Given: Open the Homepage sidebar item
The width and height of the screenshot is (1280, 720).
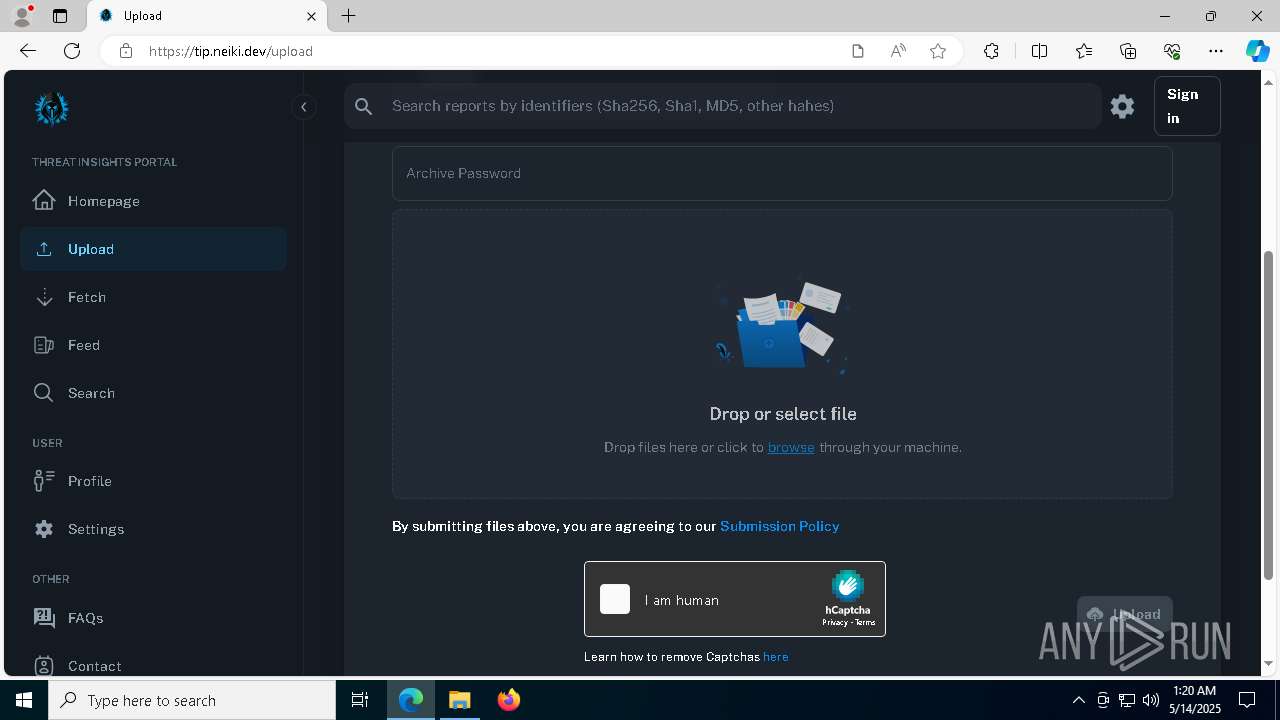Looking at the screenshot, I should [153, 201].
